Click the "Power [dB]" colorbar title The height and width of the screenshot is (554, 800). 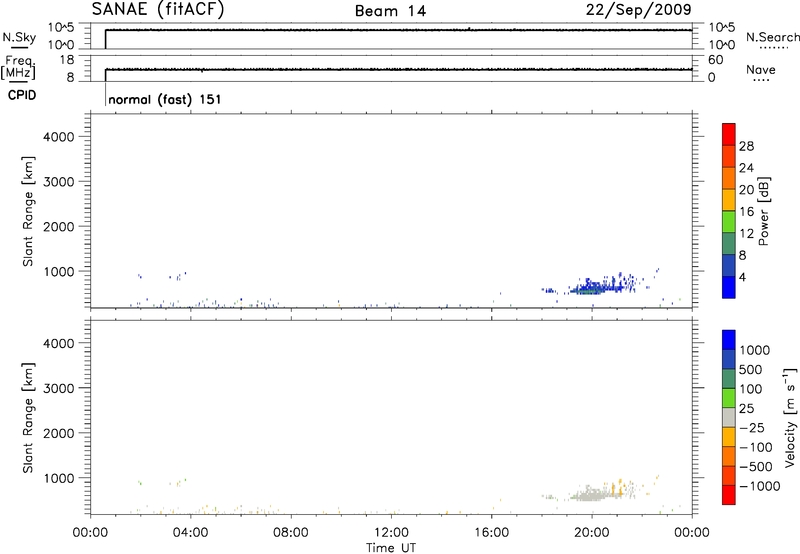764,211
